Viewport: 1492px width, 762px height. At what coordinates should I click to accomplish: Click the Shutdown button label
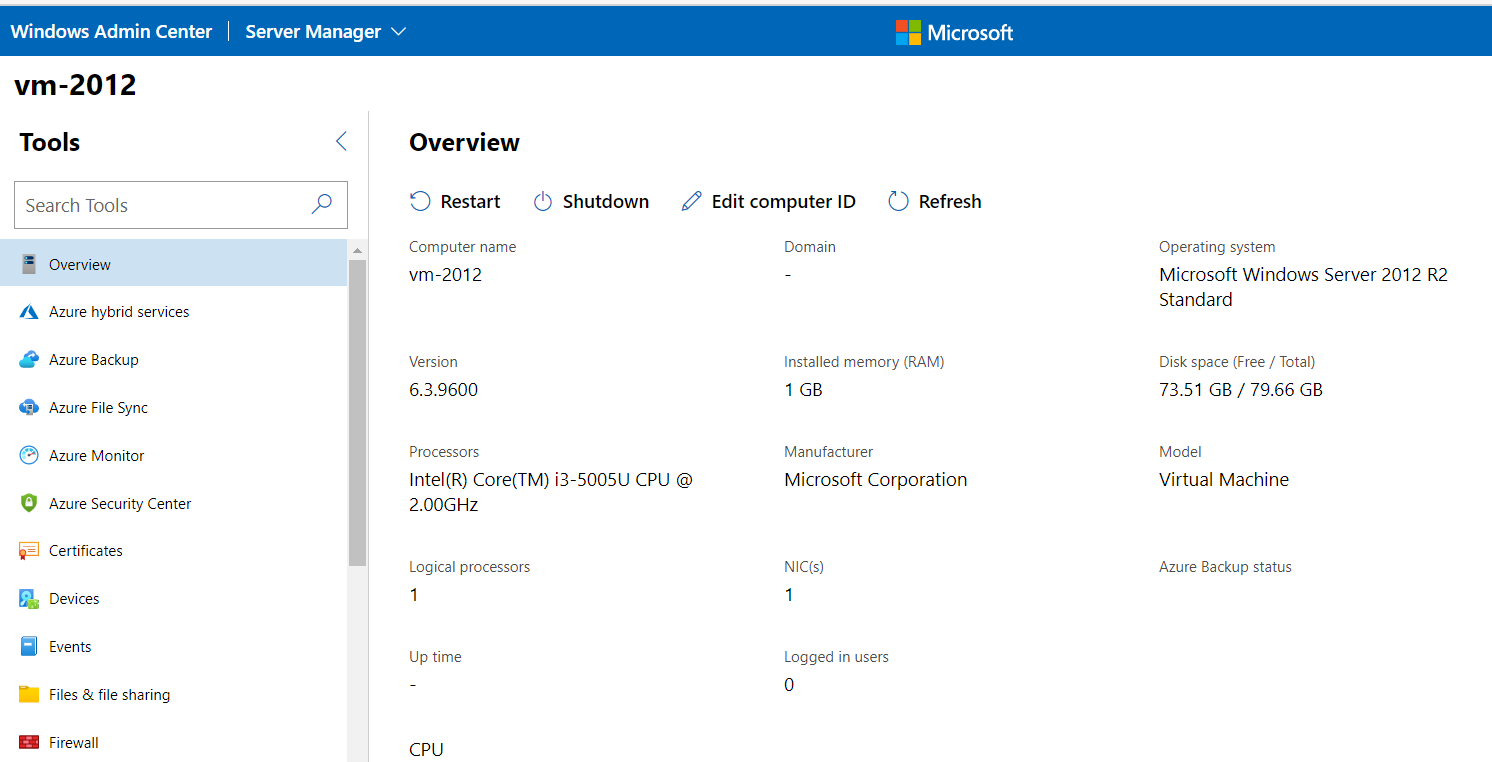pos(606,202)
